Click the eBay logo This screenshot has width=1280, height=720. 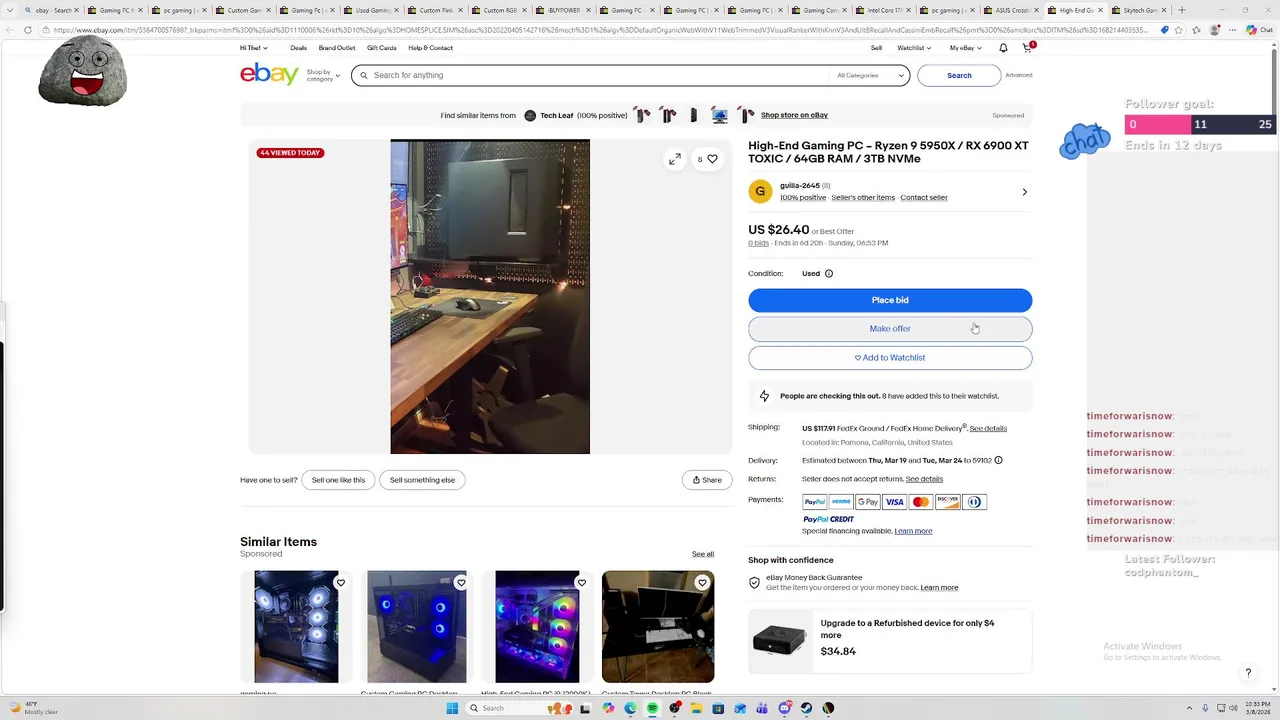269,74
